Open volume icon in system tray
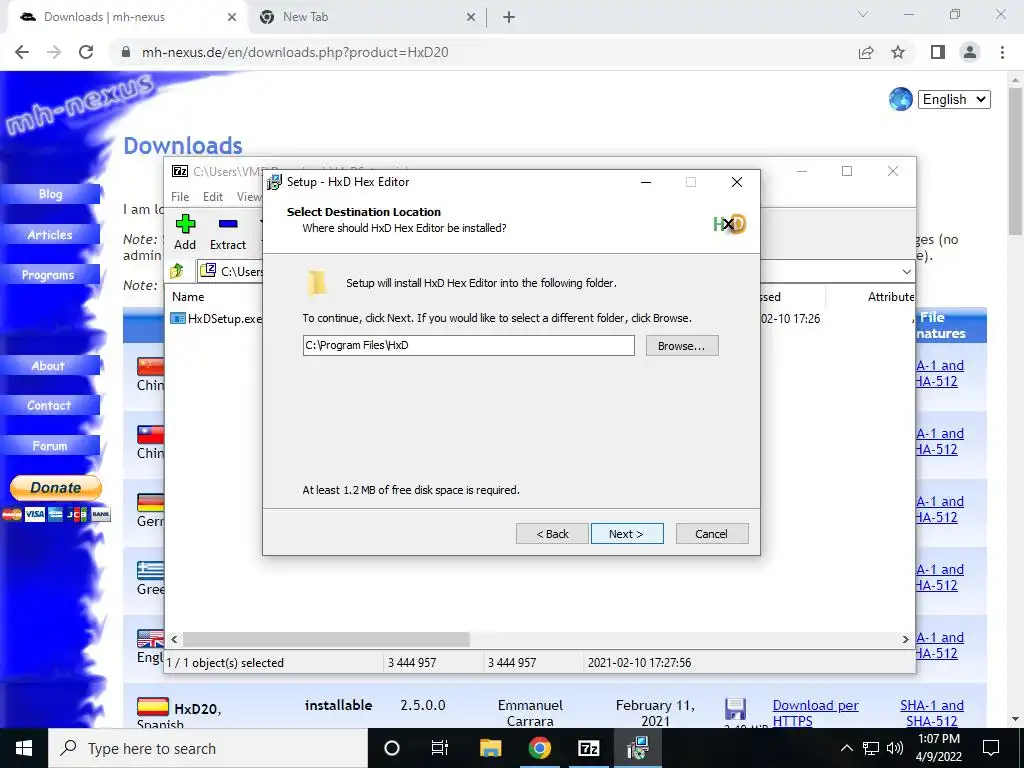The height and width of the screenshot is (768, 1024). [x=895, y=748]
